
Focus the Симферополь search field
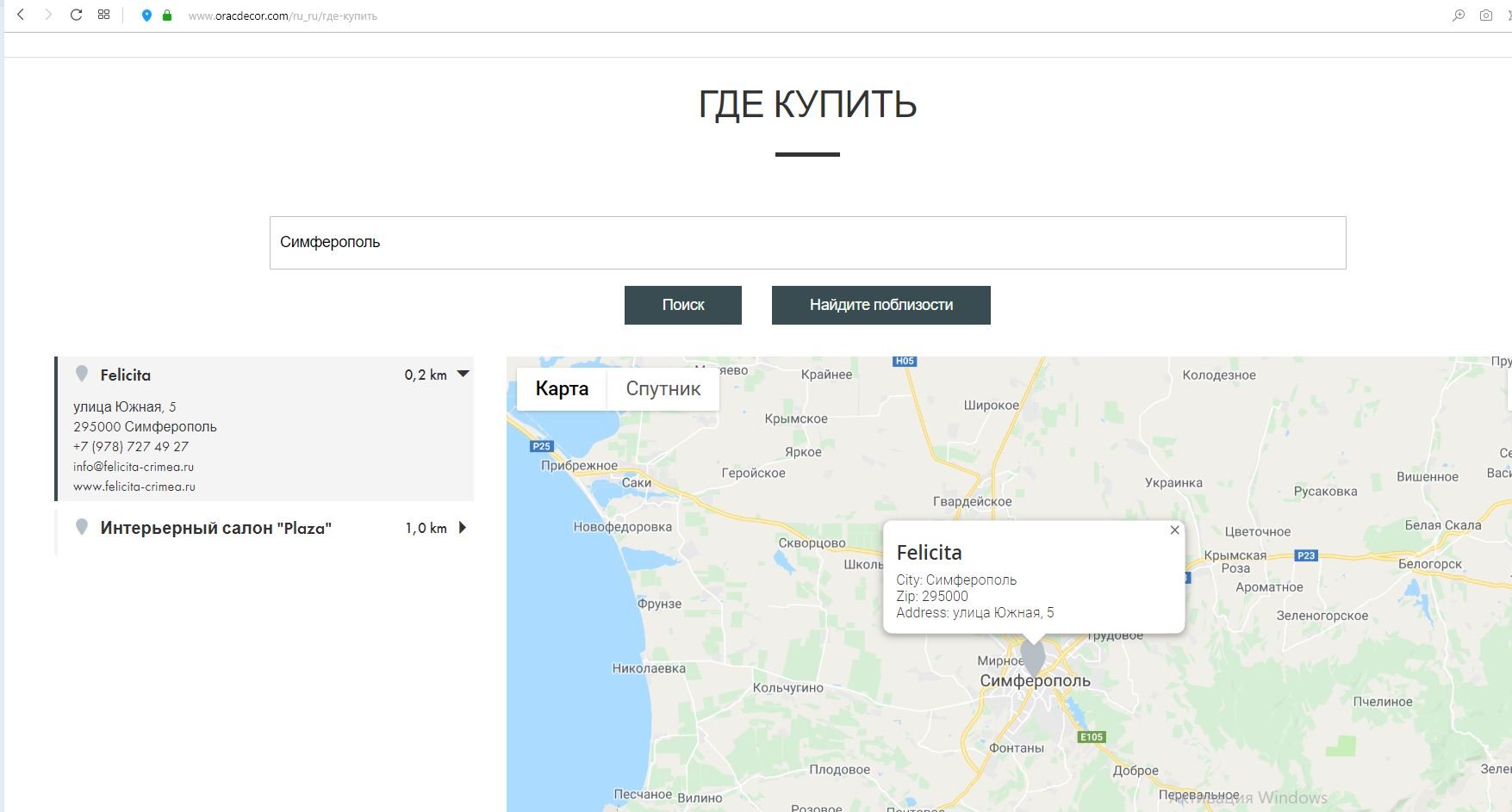tap(807, 243)
